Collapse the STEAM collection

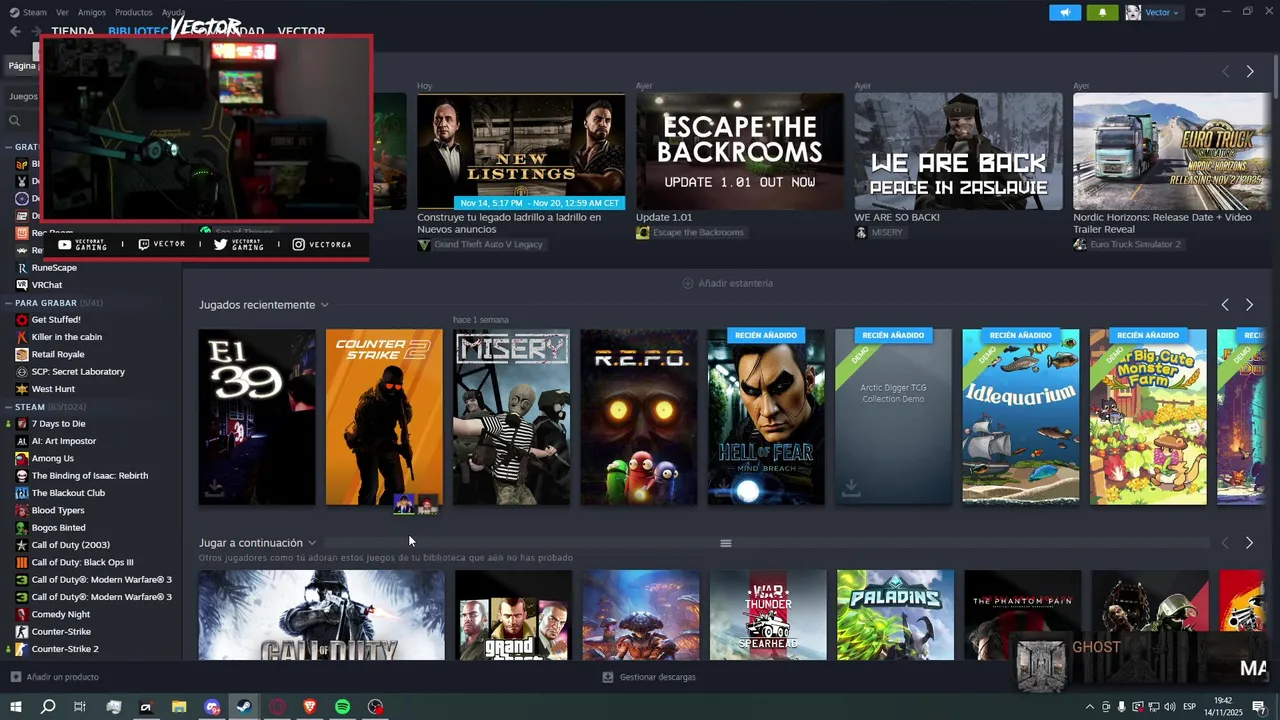(9, 407)
